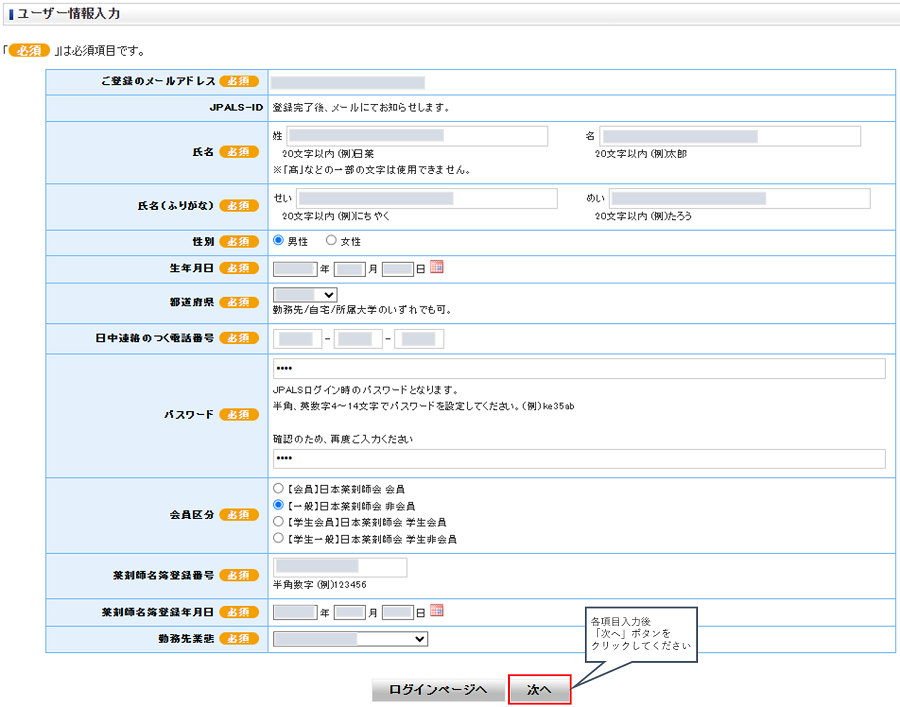
Task: Select the 男性 gender radio button
Action: 279,241
